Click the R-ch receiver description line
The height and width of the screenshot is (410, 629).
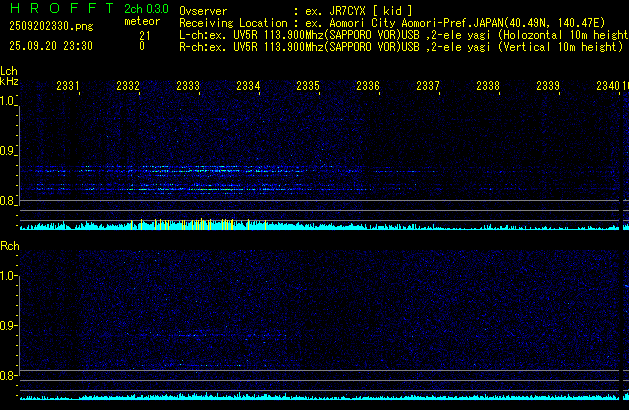coord(400,46)
